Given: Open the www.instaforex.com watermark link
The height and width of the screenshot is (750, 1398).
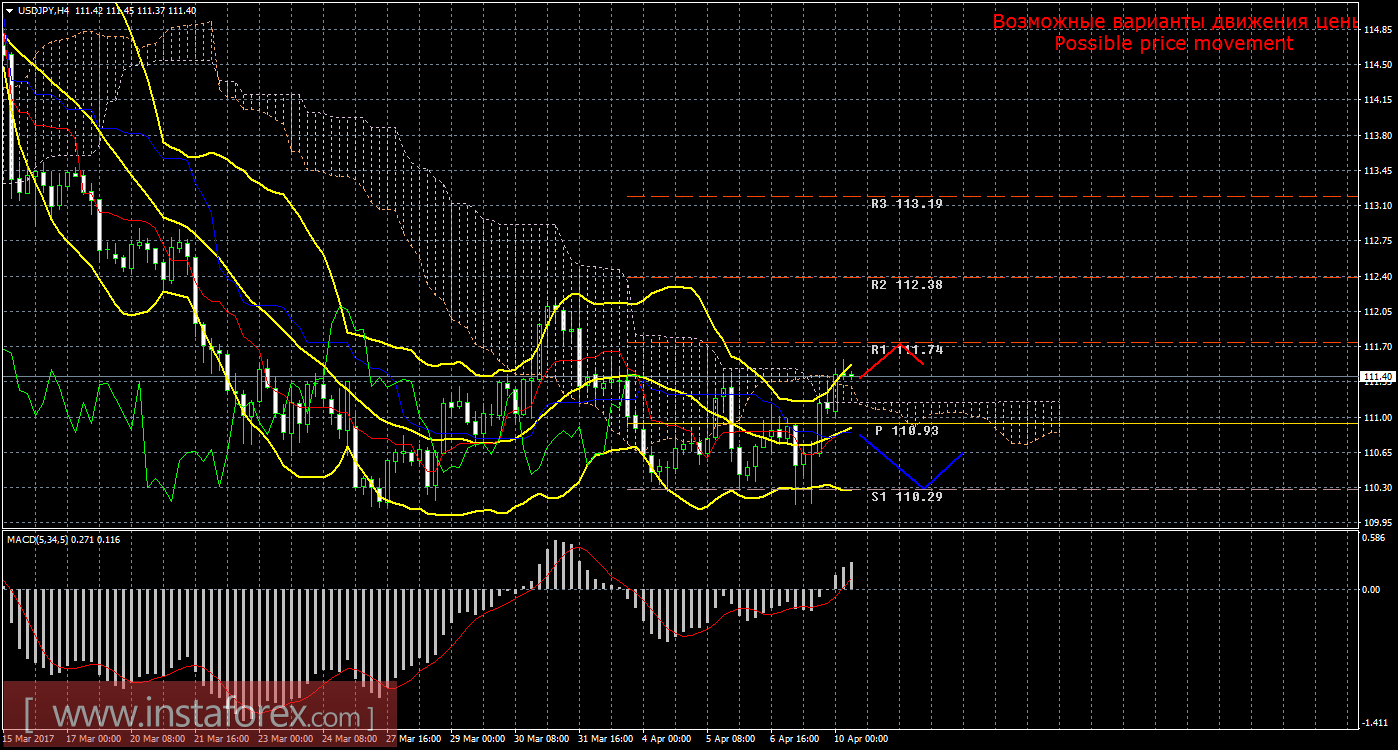Looking at the screenshot, I should [x=200, y=717].
